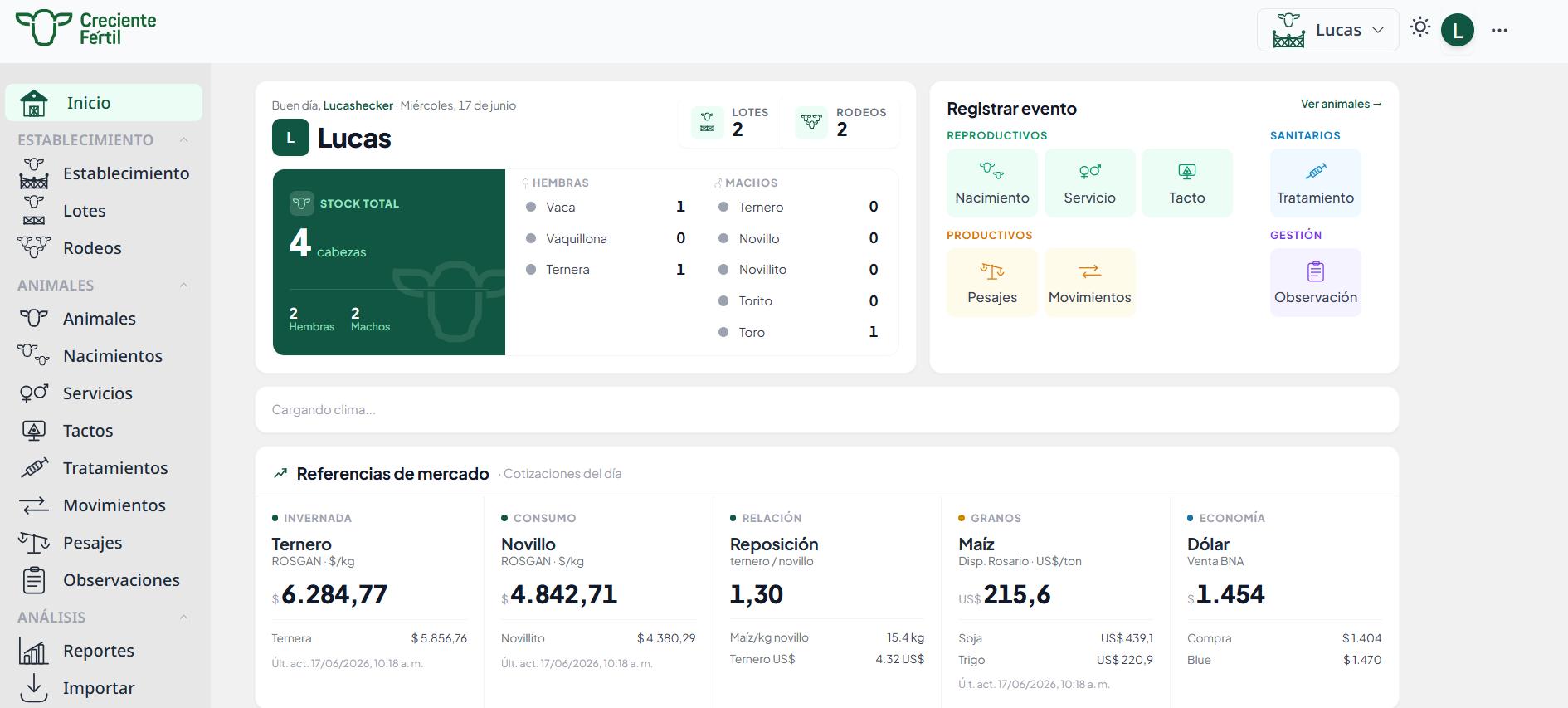1568x708 pixels.
Task: Register a Movimientos event
Action: [1090, 283]
